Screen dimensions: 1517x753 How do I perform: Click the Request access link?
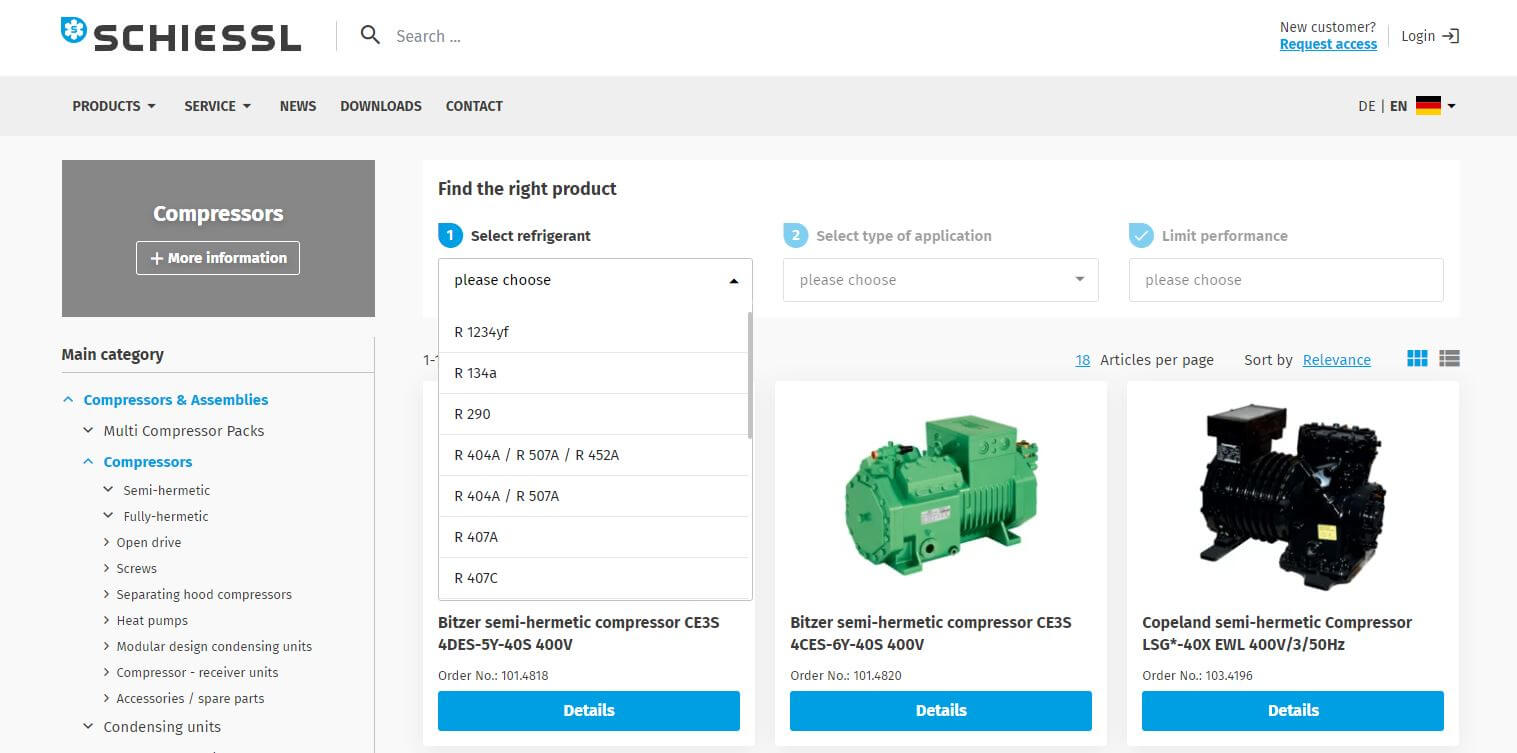1328,44
